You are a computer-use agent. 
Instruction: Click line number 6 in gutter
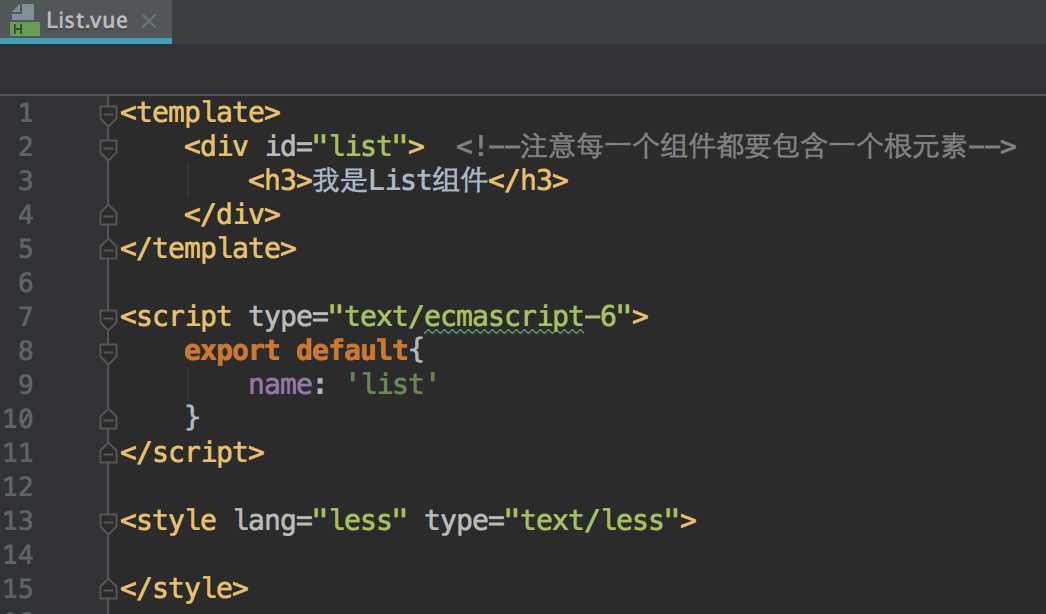[25, 283]
